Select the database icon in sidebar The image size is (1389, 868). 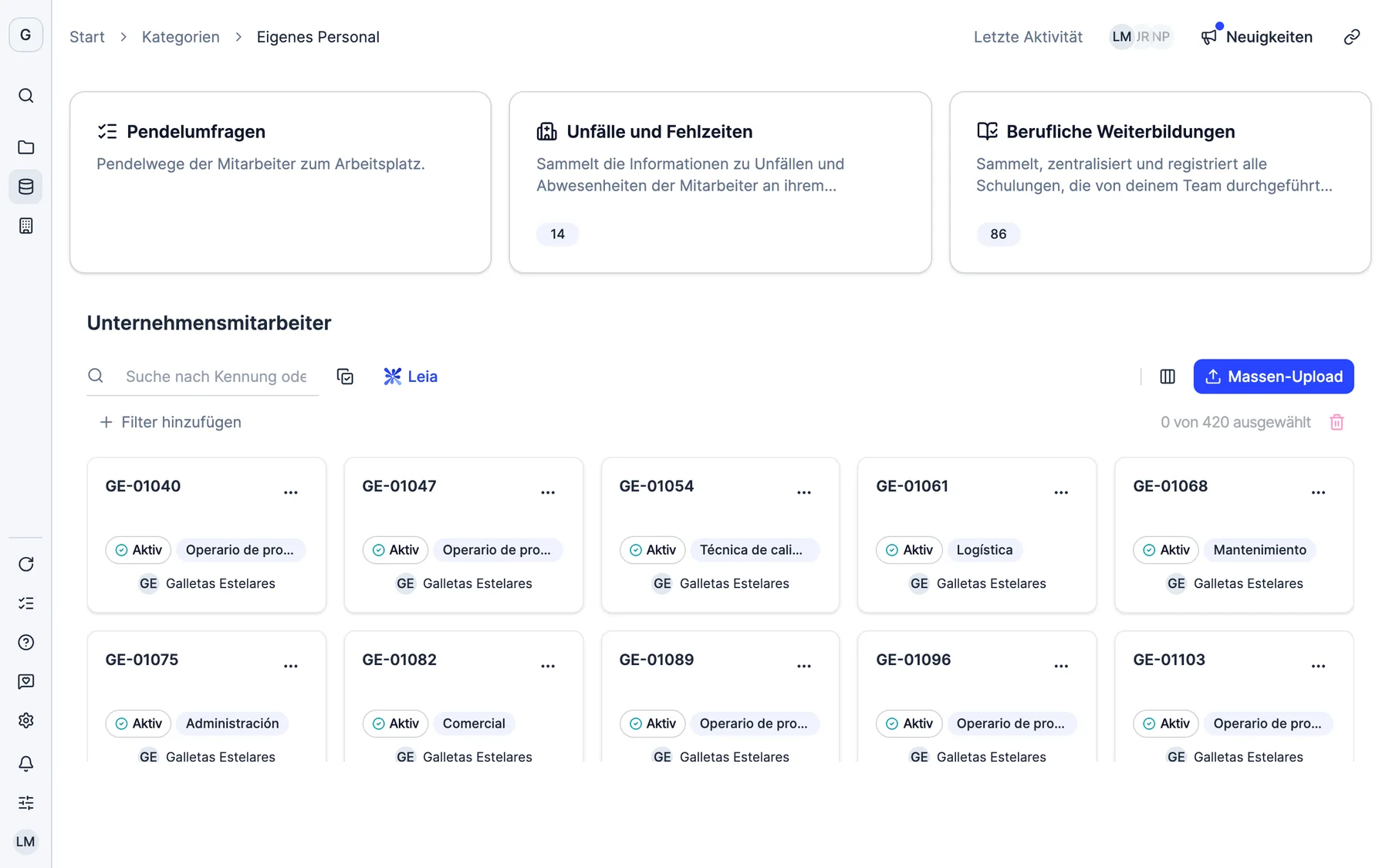tap(25, 186)
